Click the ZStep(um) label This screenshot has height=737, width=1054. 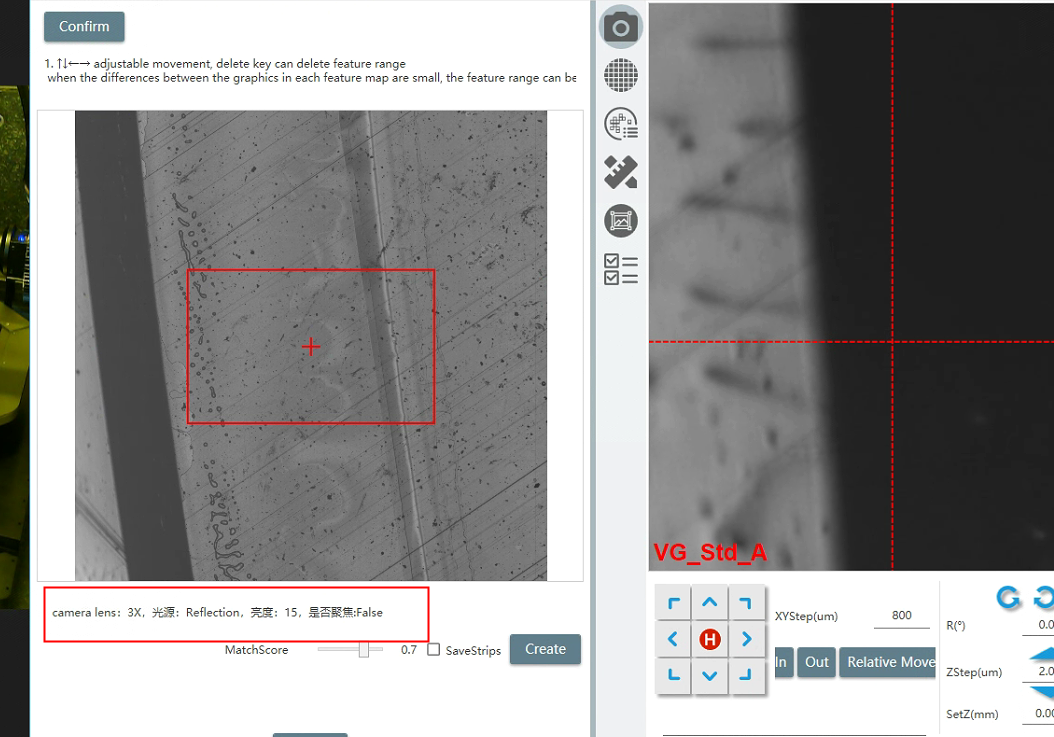click(974, 672)
